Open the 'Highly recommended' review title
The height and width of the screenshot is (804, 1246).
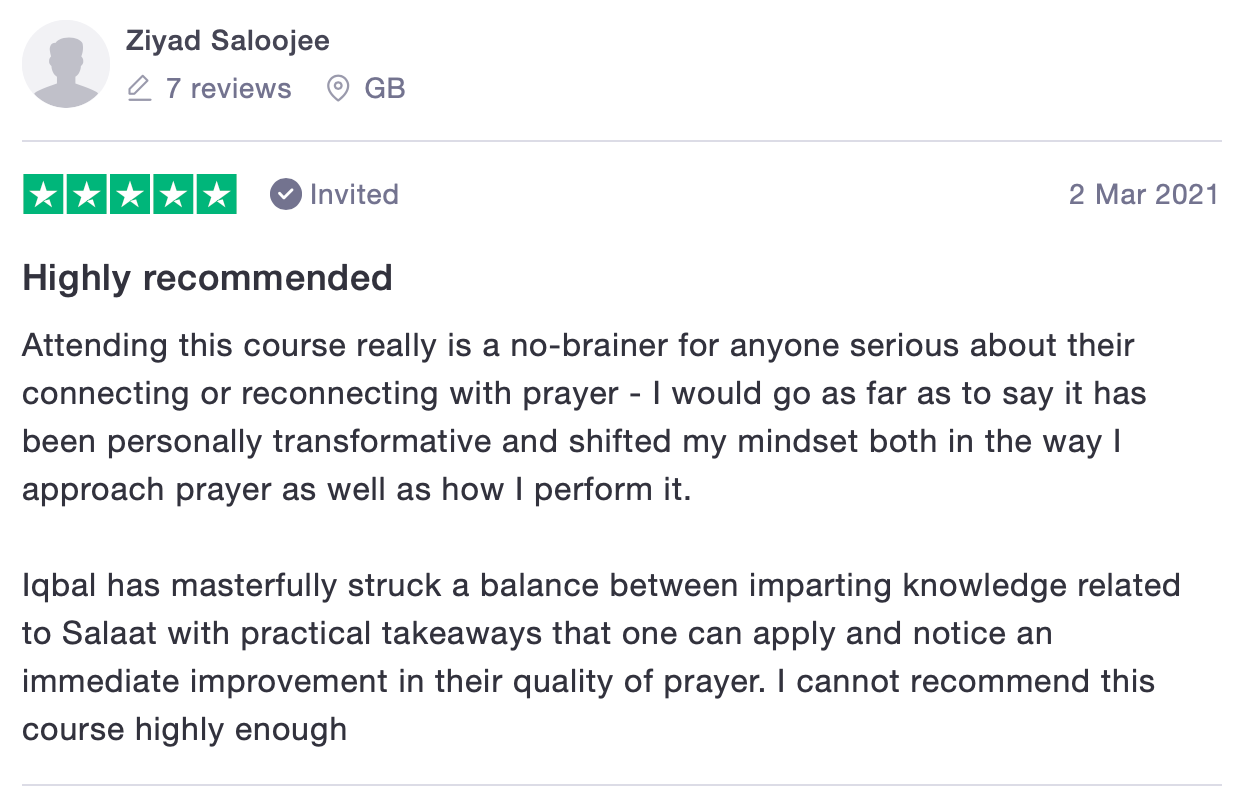[x=207, y=278]
